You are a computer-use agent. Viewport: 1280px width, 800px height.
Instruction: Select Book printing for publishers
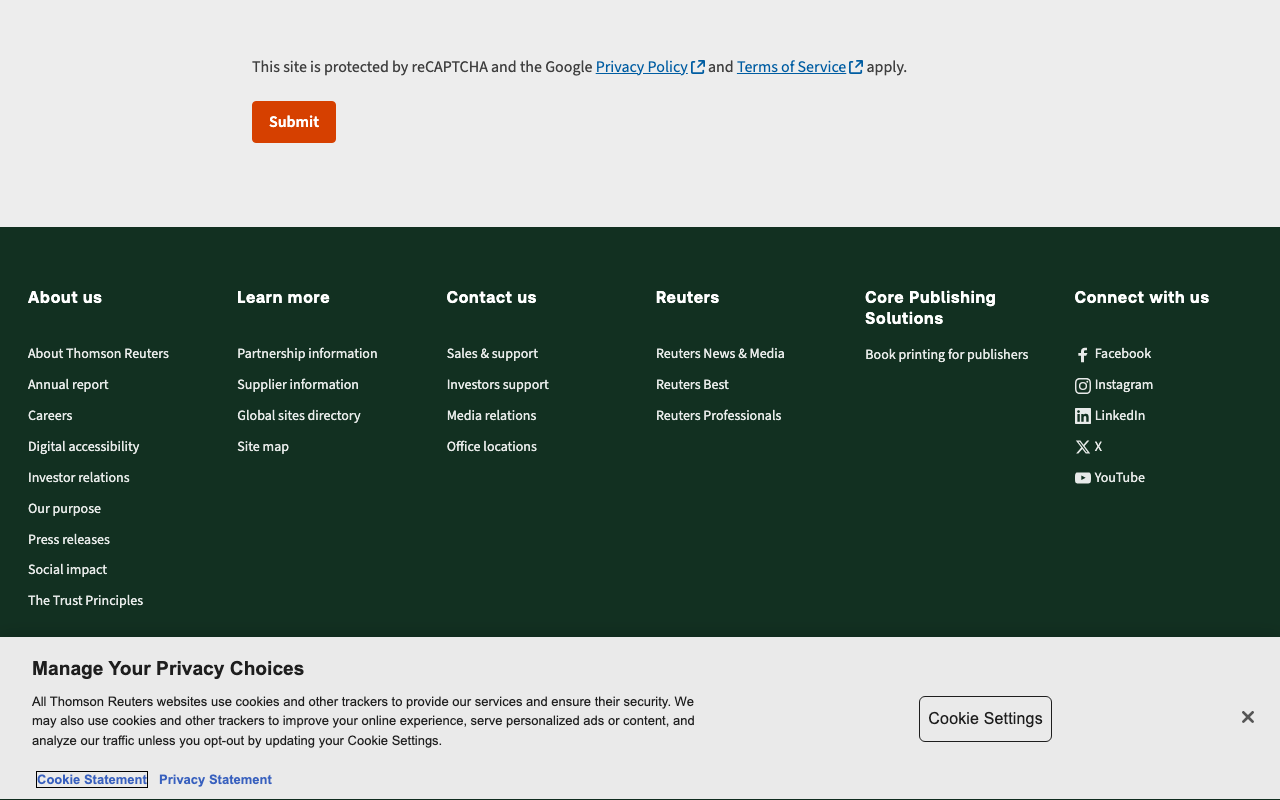(x=946, y=355)
